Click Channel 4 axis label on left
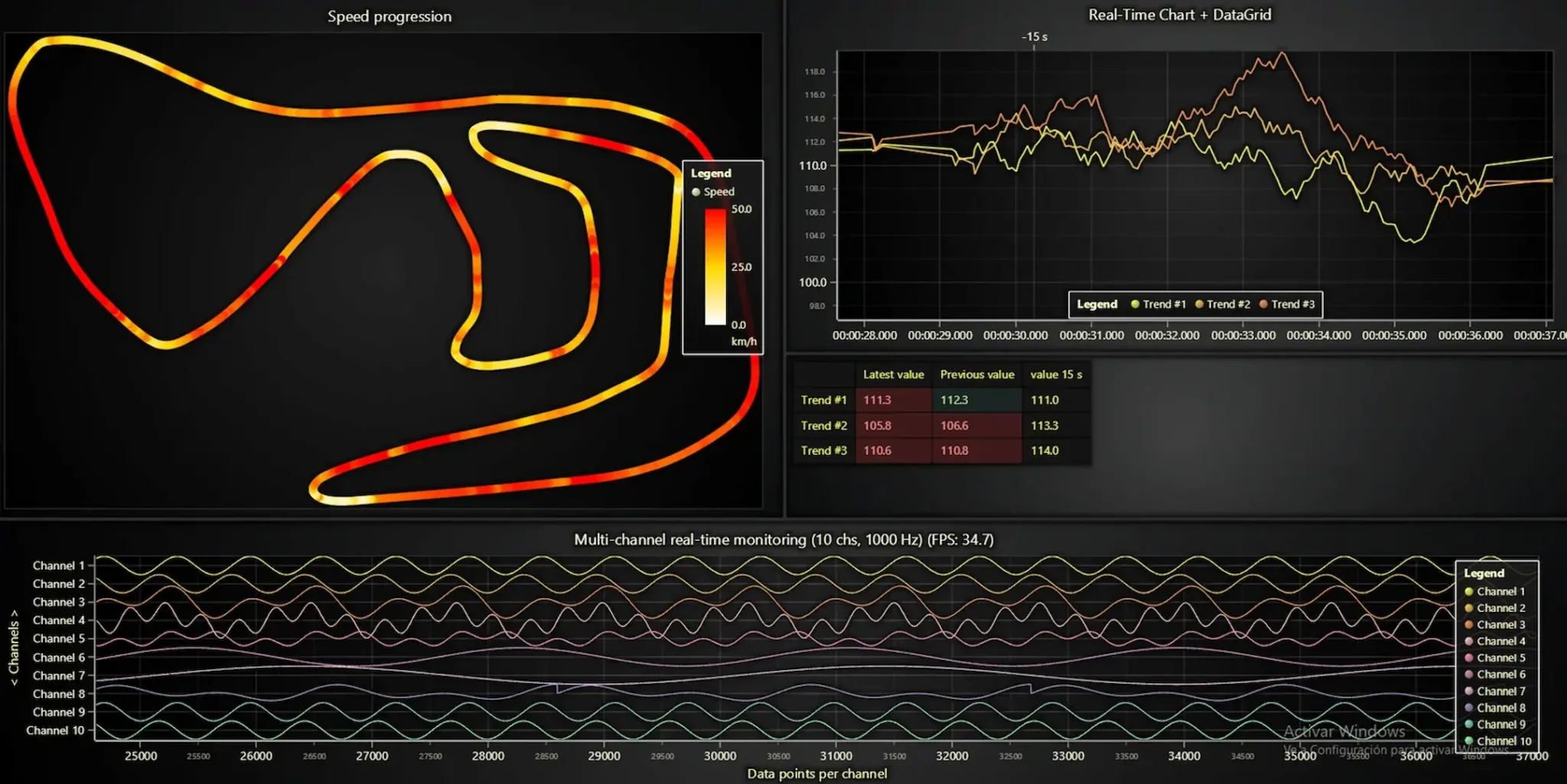1567x784 pixels. [x=59, y=620]
